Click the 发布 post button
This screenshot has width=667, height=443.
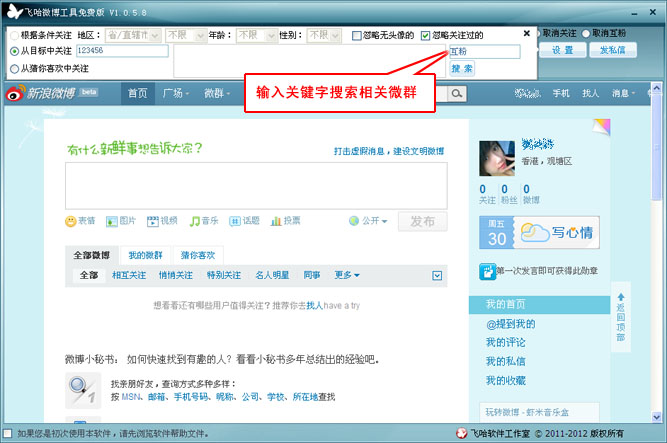[x=422, y=221]
